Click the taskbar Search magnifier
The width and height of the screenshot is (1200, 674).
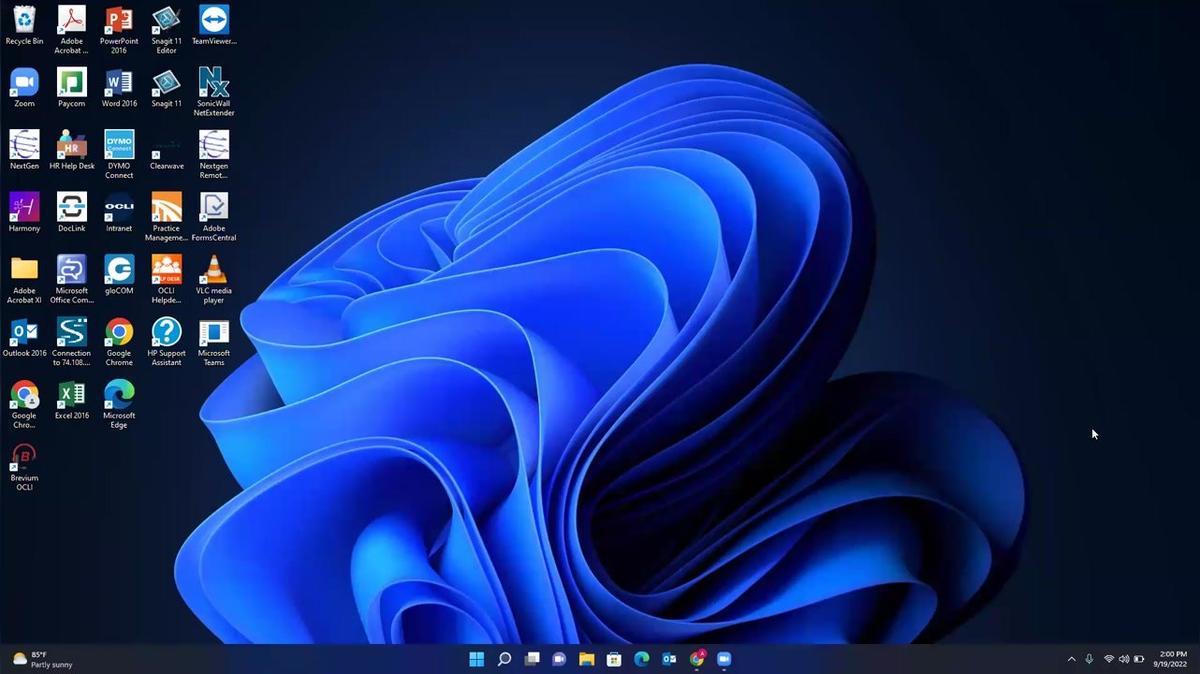[504, 659]
